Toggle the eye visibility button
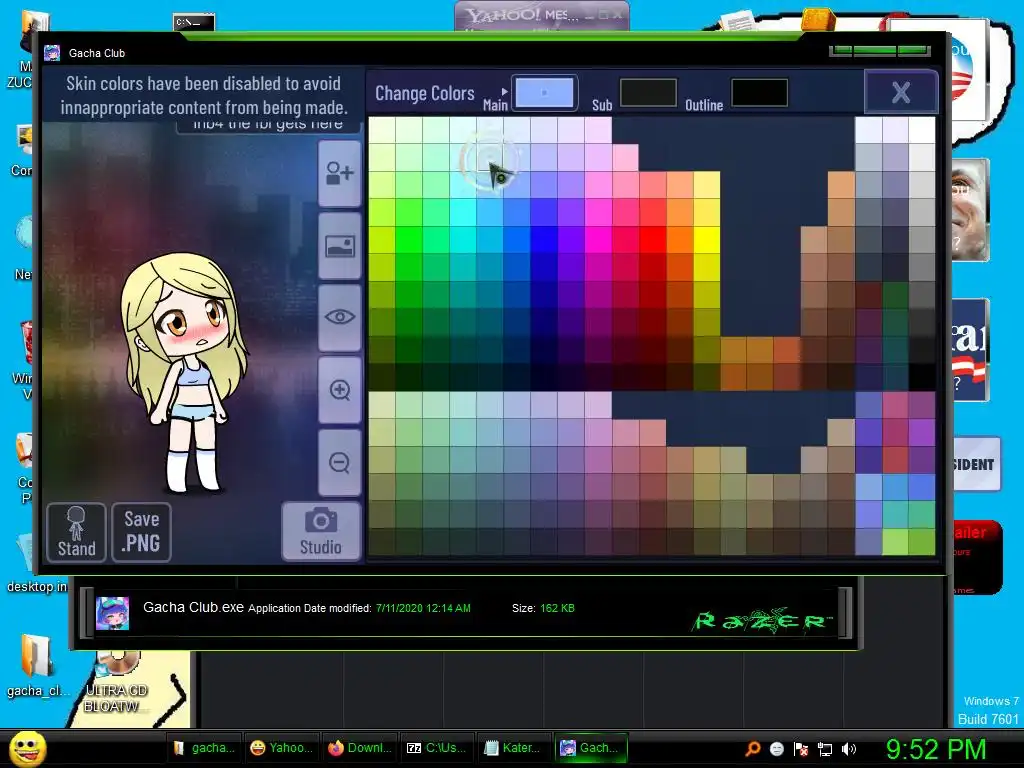This screenshot has width=1024, height=768. tap(340, 317)
